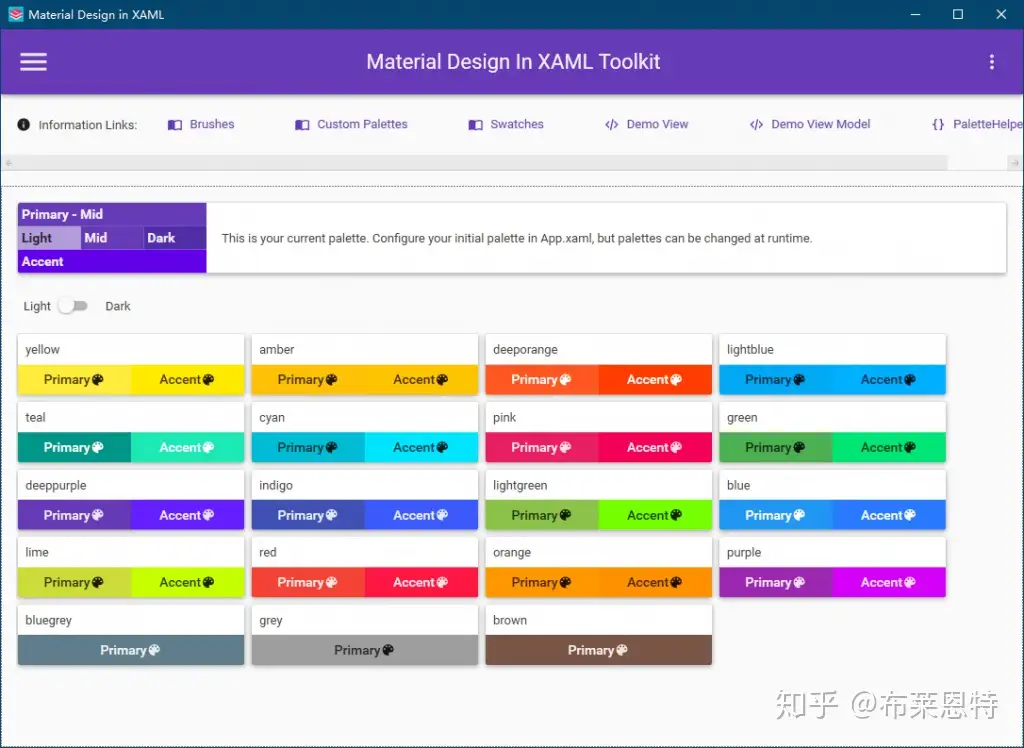Apply brown Primary color
The image size is (1024, 748).
(x=599, y=651)
